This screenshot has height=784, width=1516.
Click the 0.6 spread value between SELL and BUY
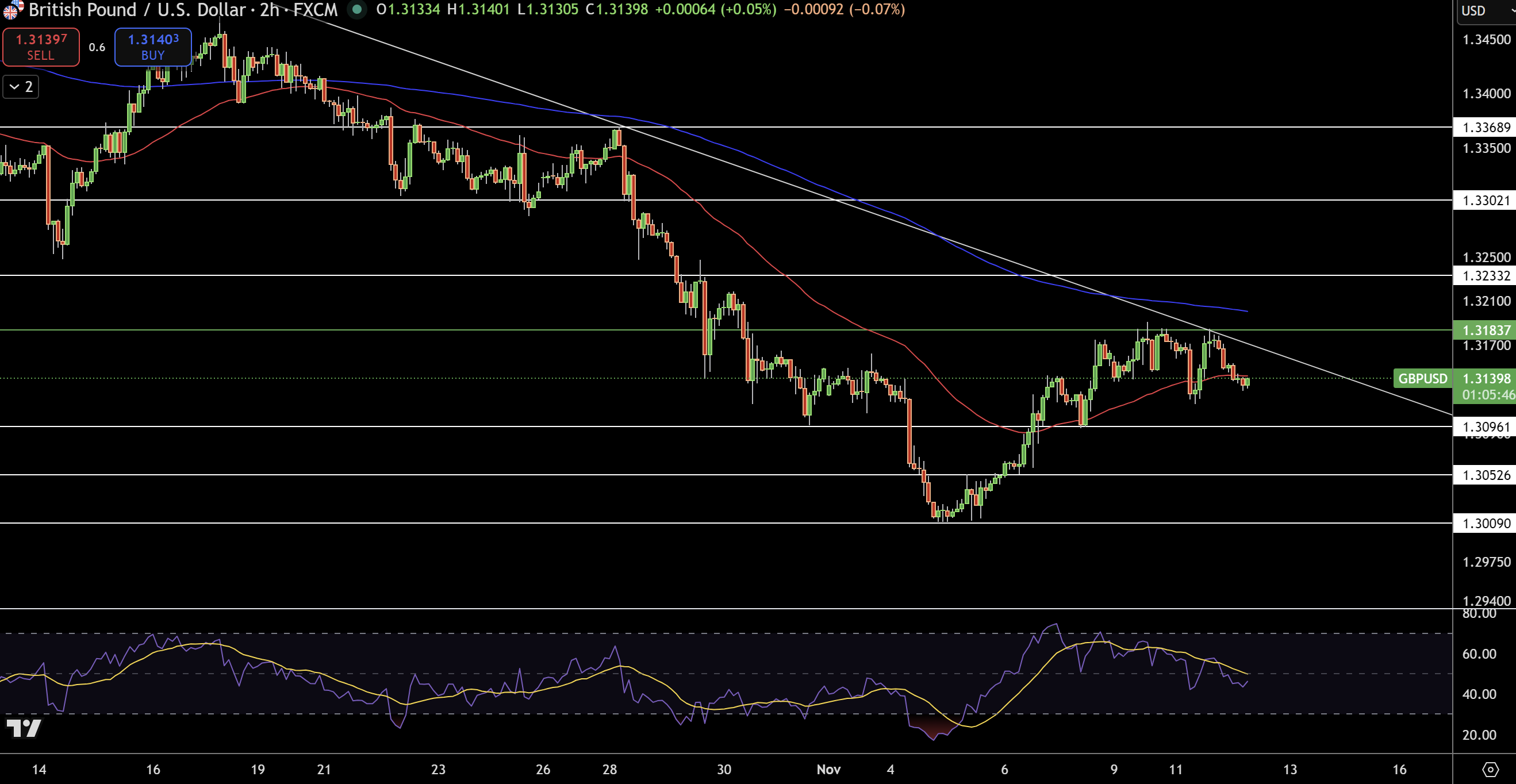point(96,48)
